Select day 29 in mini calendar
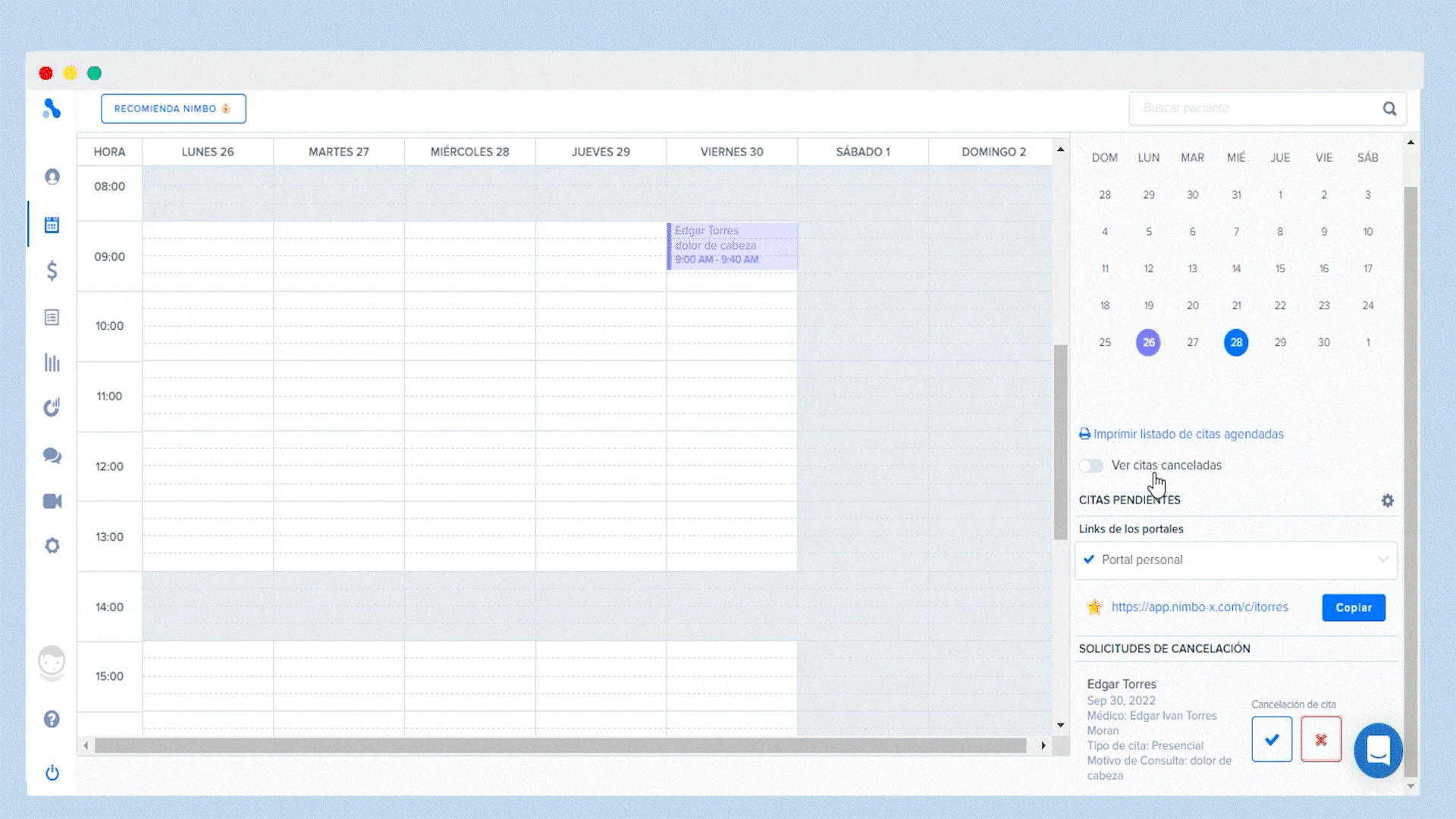Viewport: 1456px width, 819px height. [x=1280, y=343]
